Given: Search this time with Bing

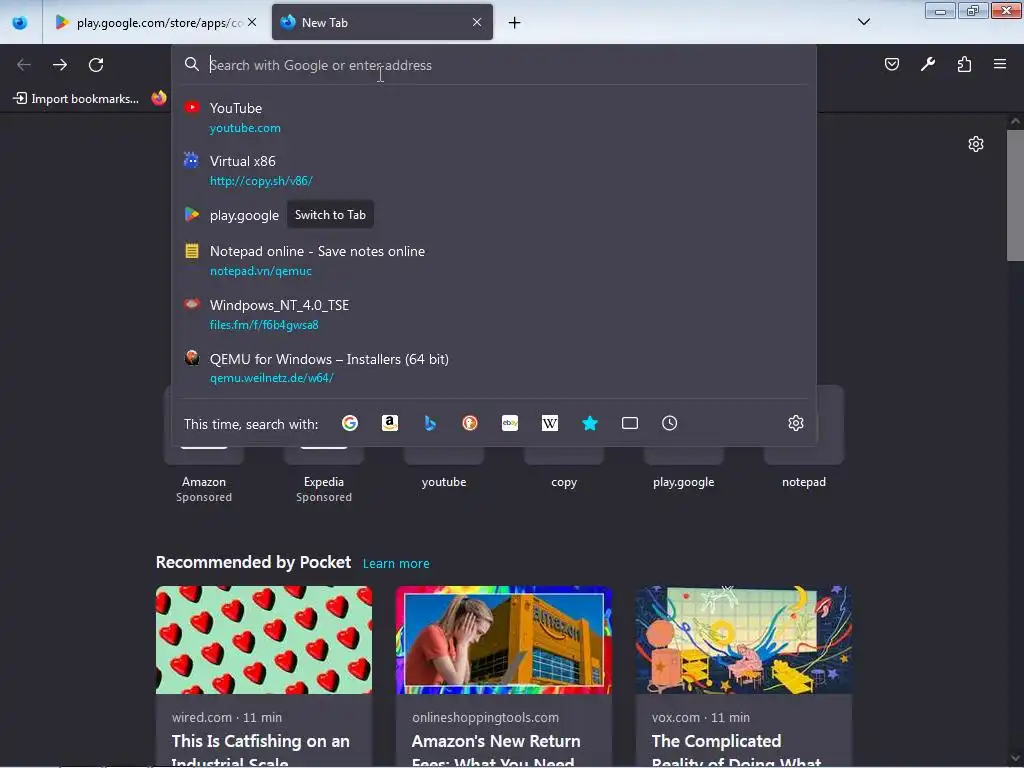Looking at the screenshot, I should tap(430, 423).
